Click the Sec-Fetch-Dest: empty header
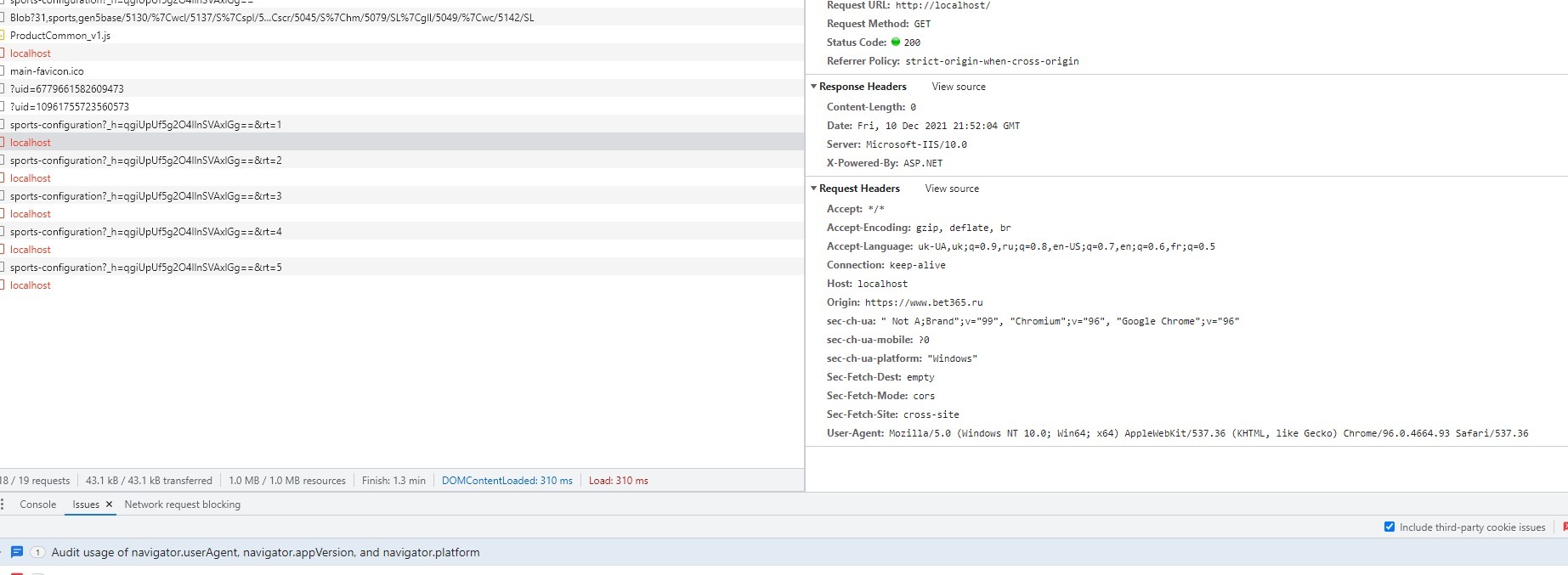The image size is (1568, 575). click(880, 377)
